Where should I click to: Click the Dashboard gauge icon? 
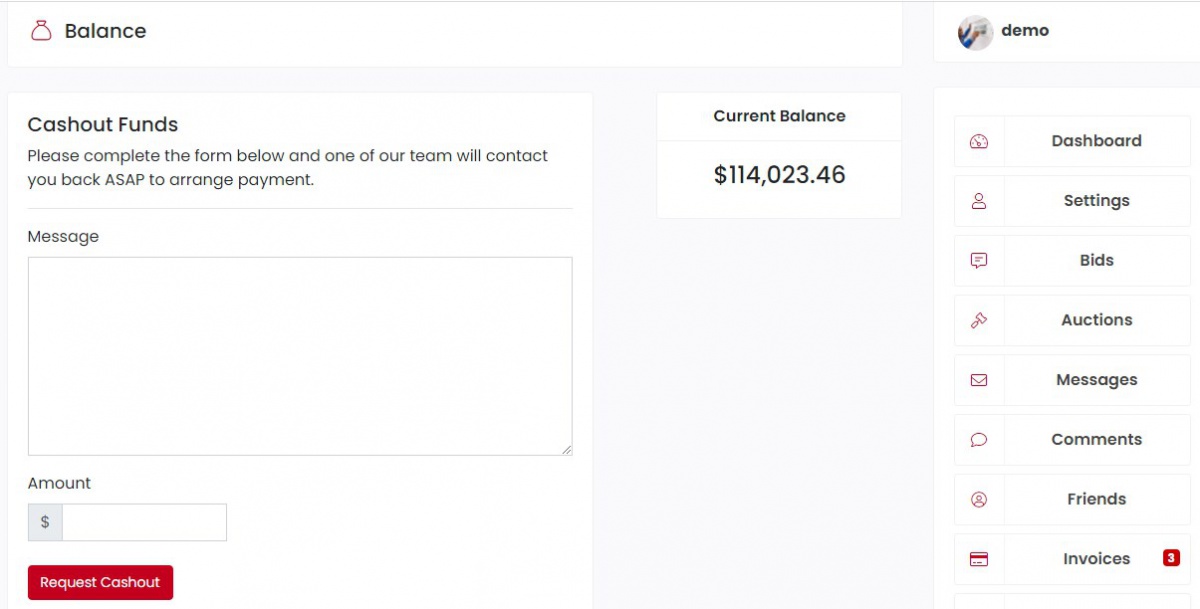pos(979,141)
